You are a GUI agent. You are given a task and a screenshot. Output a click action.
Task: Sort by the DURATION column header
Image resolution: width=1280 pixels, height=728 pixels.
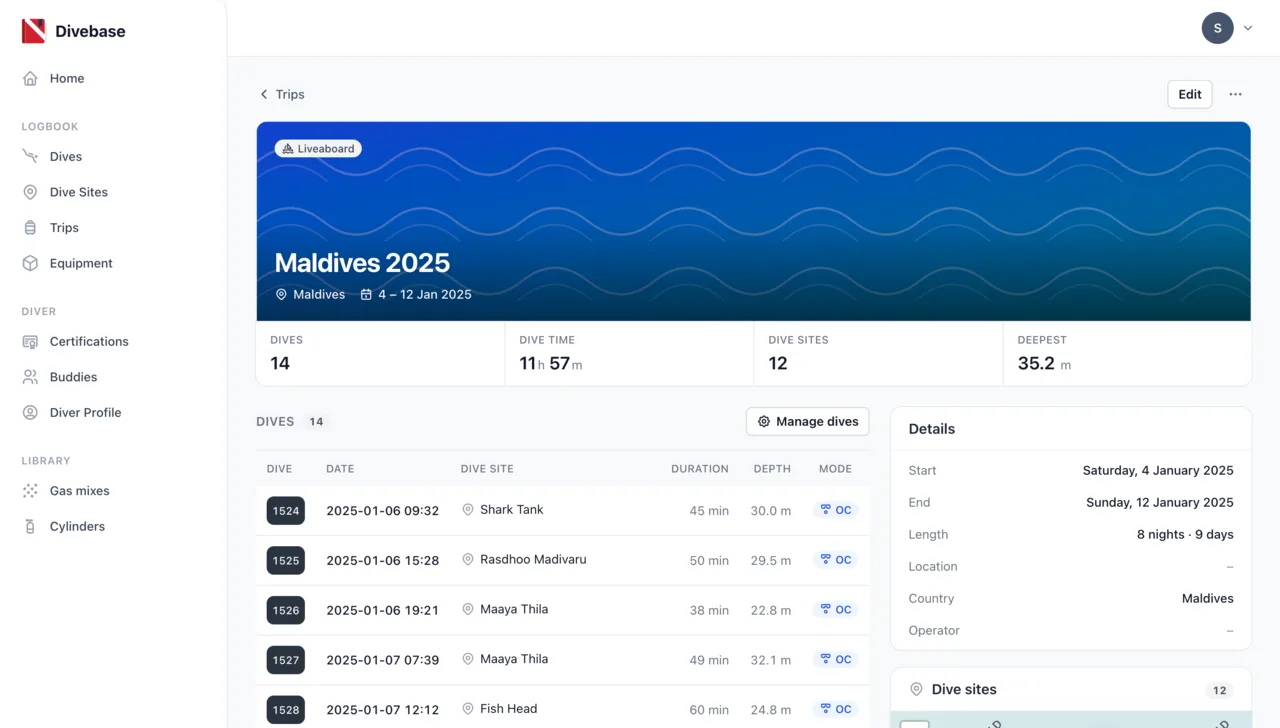point(700,469)
